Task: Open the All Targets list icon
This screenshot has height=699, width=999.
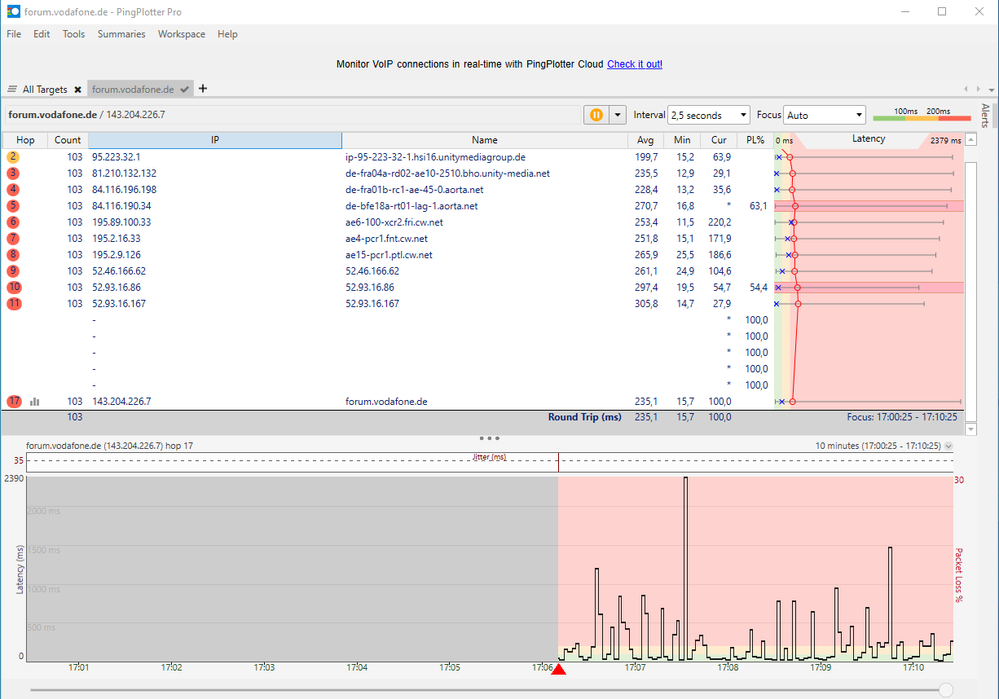Action: click(x=13, y=89)
